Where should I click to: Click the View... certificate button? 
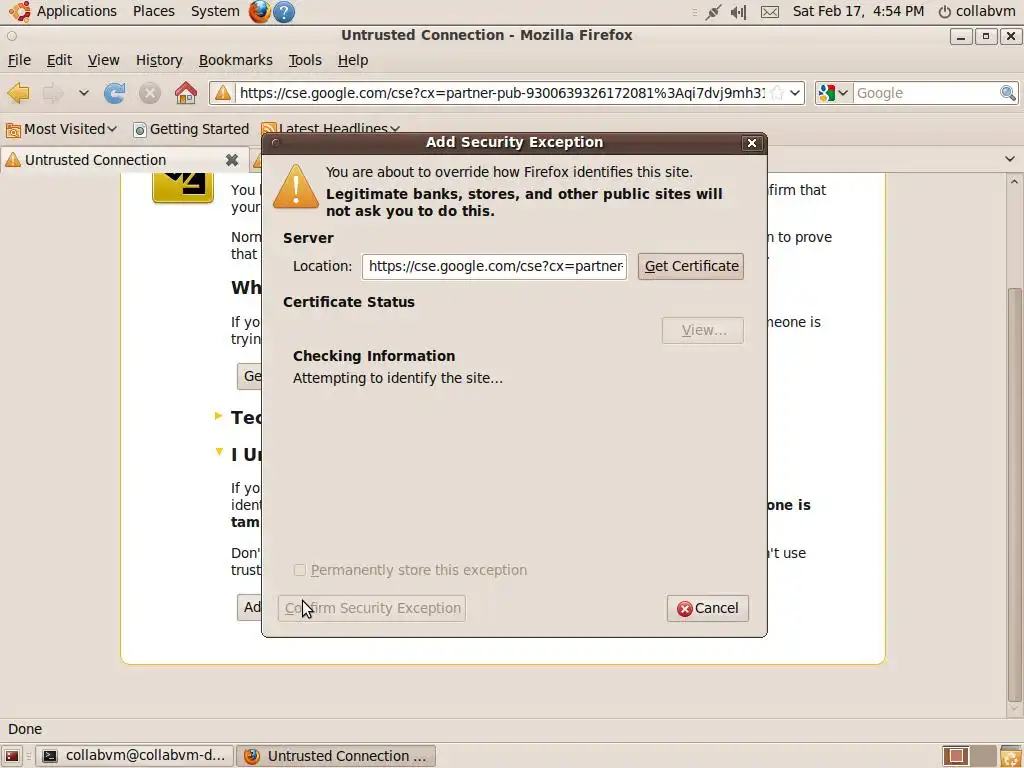703,330
